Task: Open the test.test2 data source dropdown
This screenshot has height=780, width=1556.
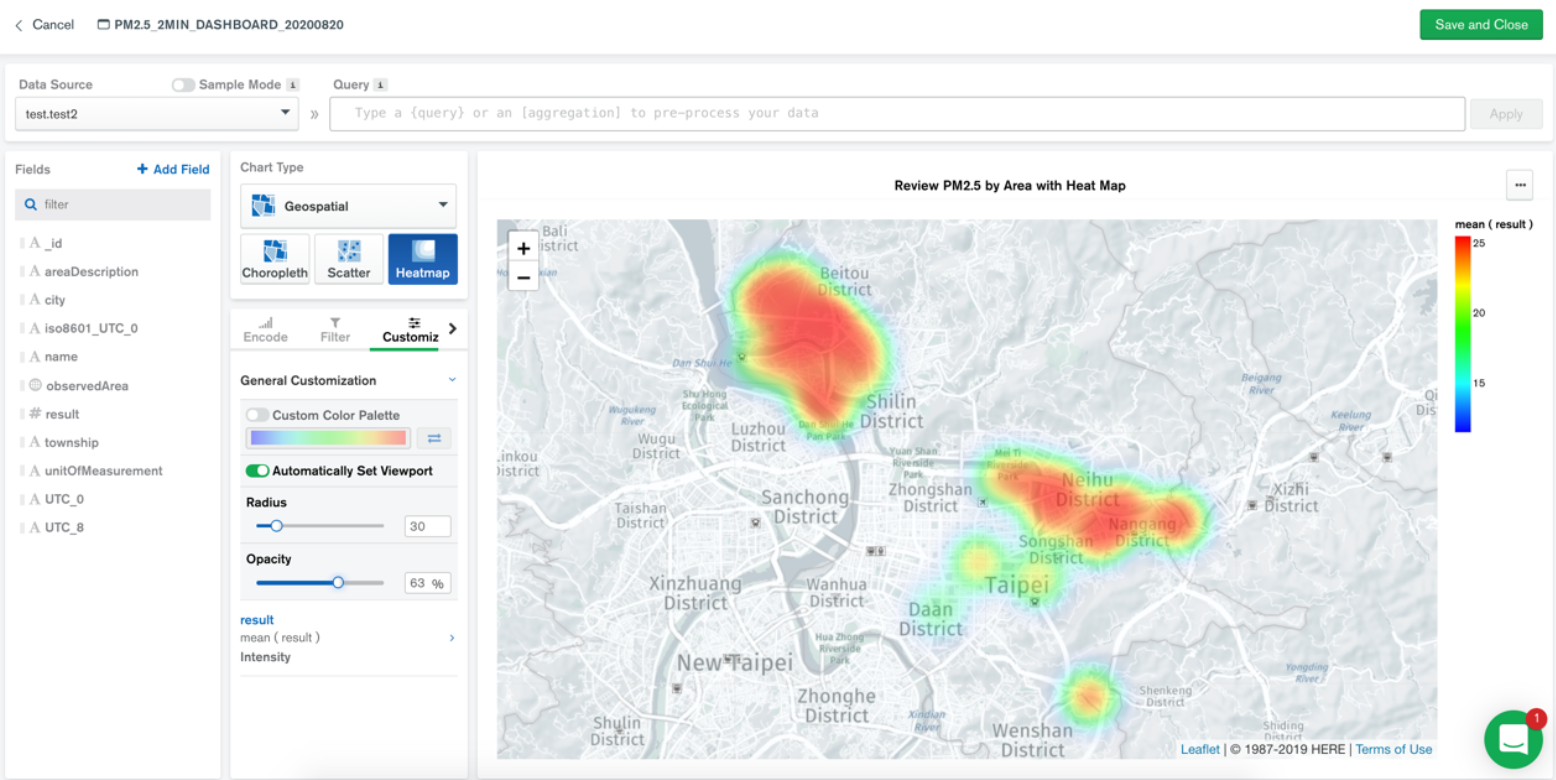Action: click(x=155, y=113)
